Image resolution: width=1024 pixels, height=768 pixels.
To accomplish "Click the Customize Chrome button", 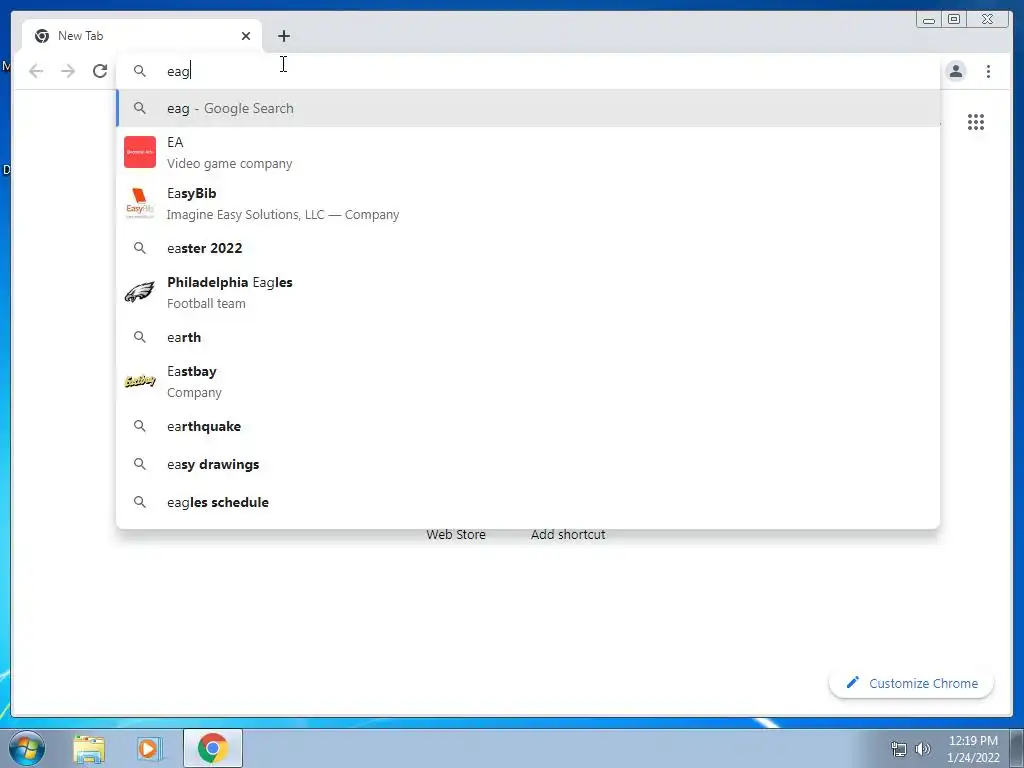I will tap(912, 683).
